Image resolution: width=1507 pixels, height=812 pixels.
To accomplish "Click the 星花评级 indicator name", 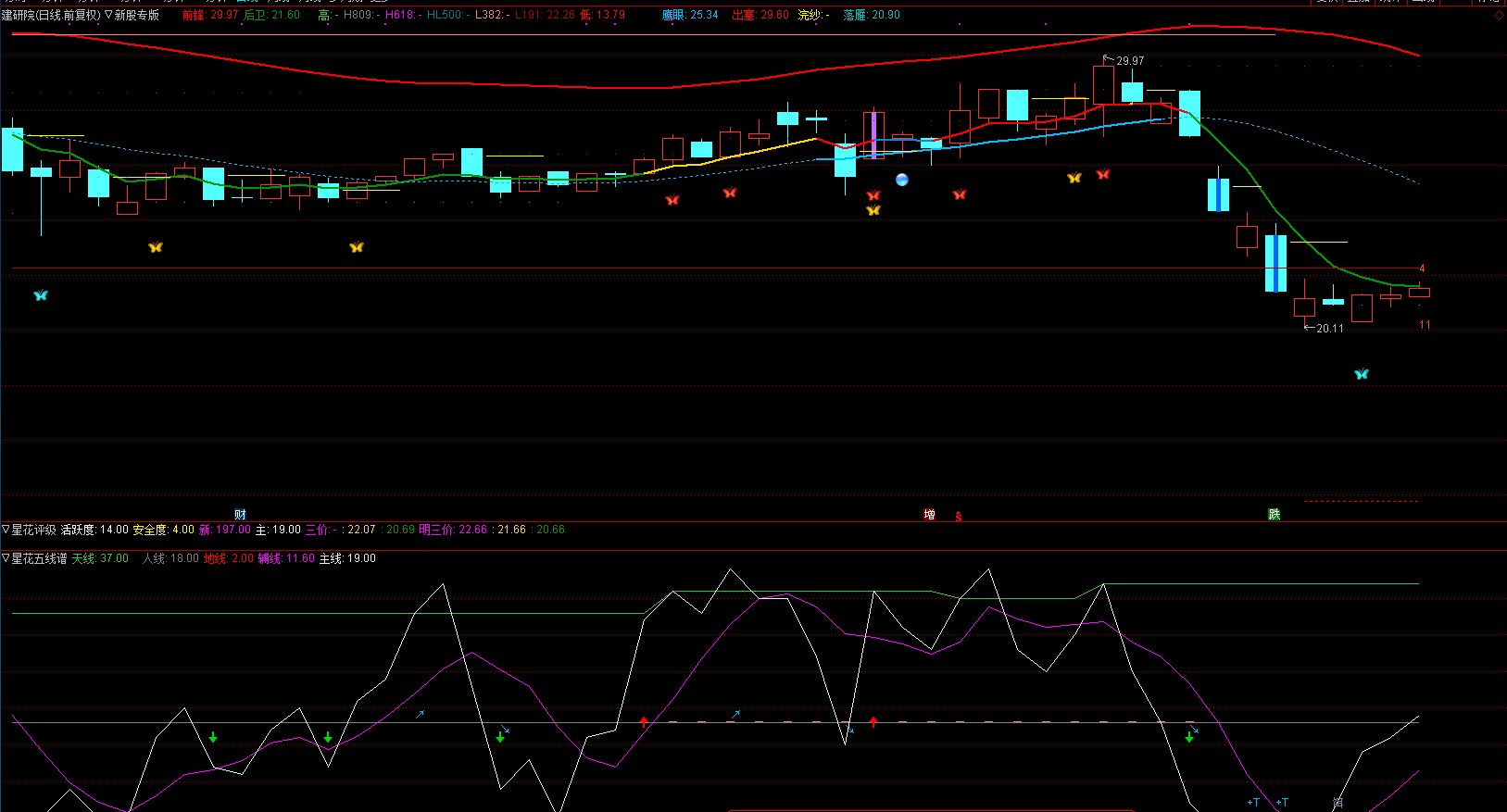I will pyautogui.click(x=33, y=530).
